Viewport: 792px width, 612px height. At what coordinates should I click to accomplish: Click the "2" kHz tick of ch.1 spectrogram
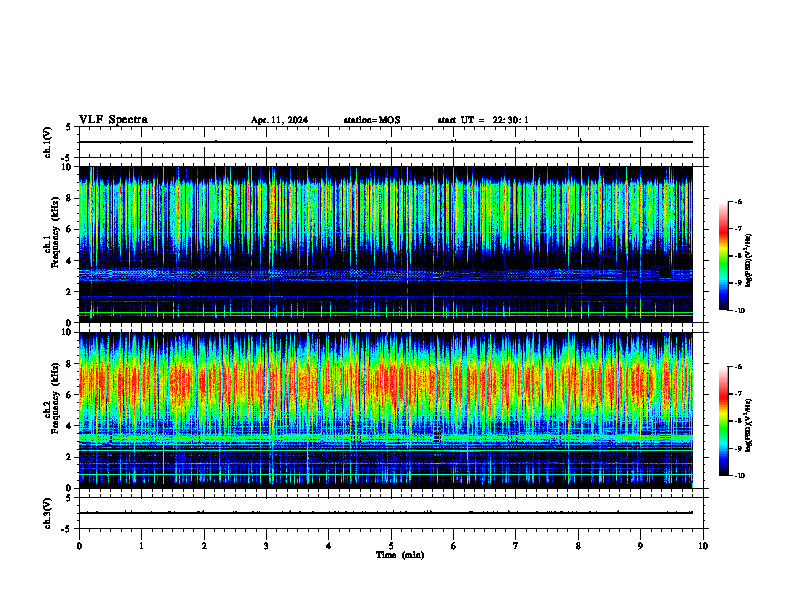70,292
